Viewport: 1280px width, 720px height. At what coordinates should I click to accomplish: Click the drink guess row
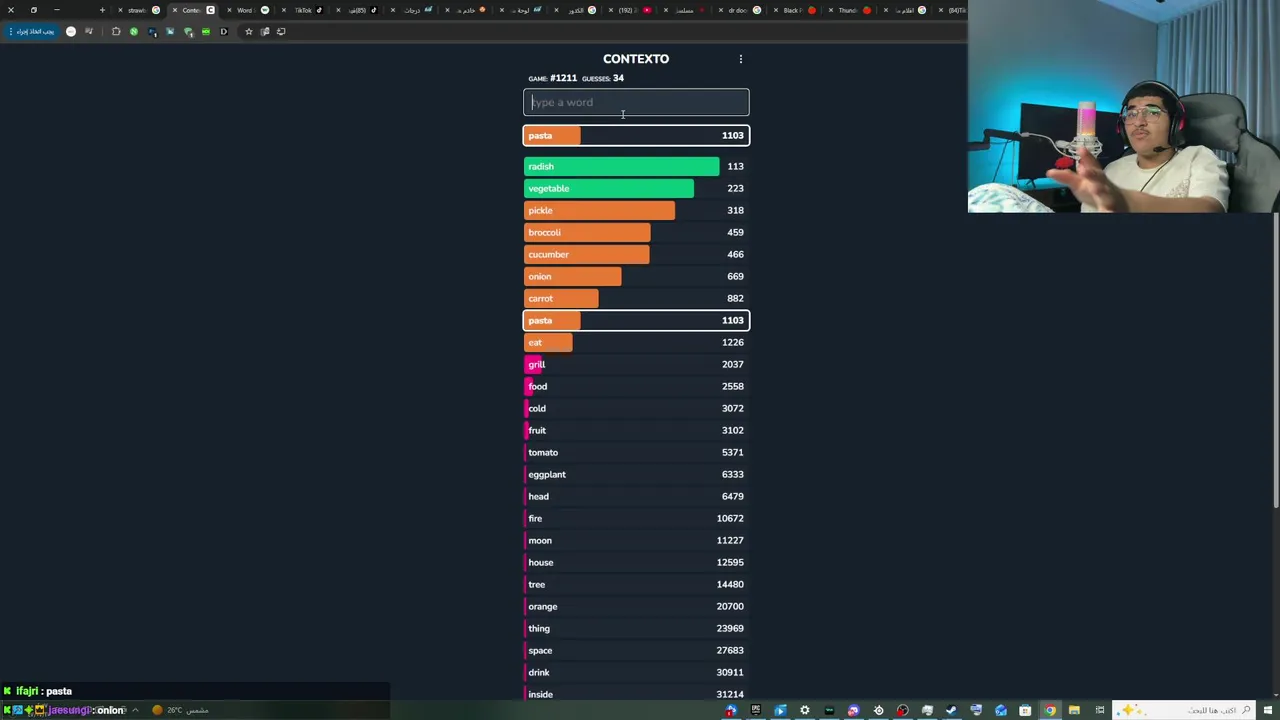point(636,672)
